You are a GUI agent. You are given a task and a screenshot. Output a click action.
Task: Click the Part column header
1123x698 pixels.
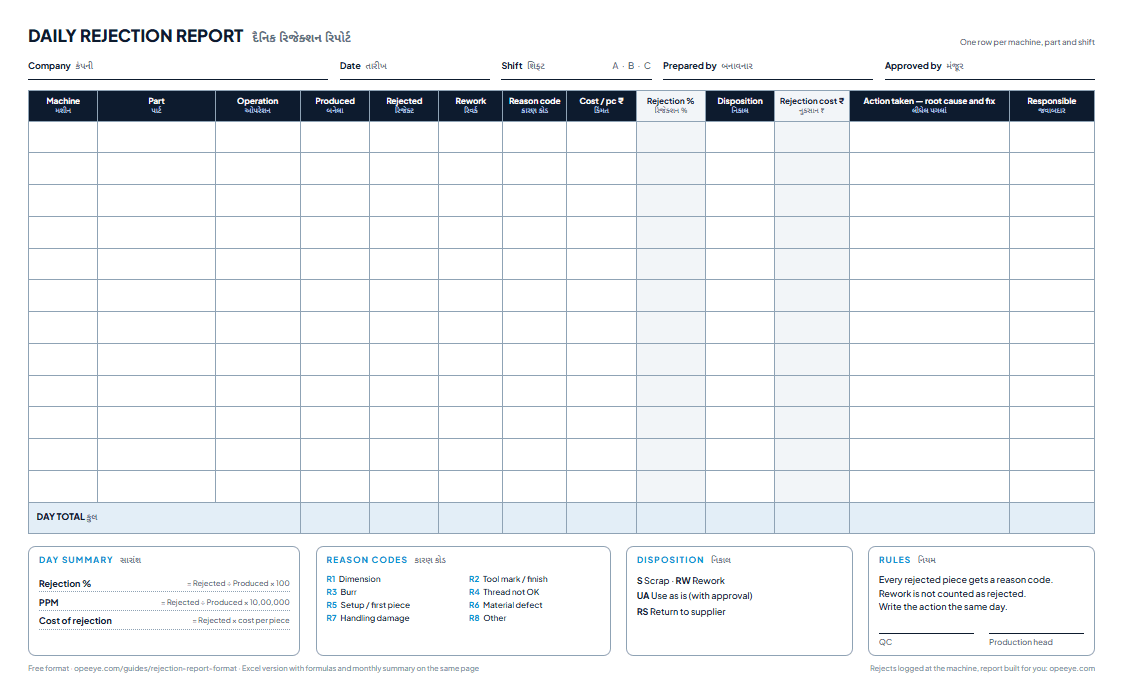click(156, 106)
